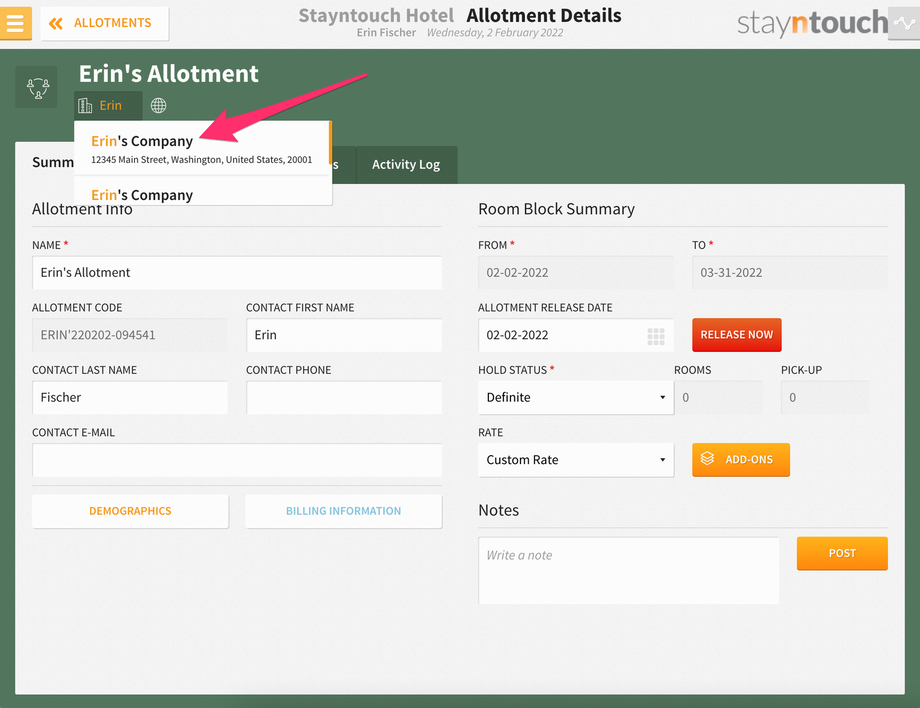Click the group allotment icon
The height and width of the screenshot is (708, 920).
(36, 87)
